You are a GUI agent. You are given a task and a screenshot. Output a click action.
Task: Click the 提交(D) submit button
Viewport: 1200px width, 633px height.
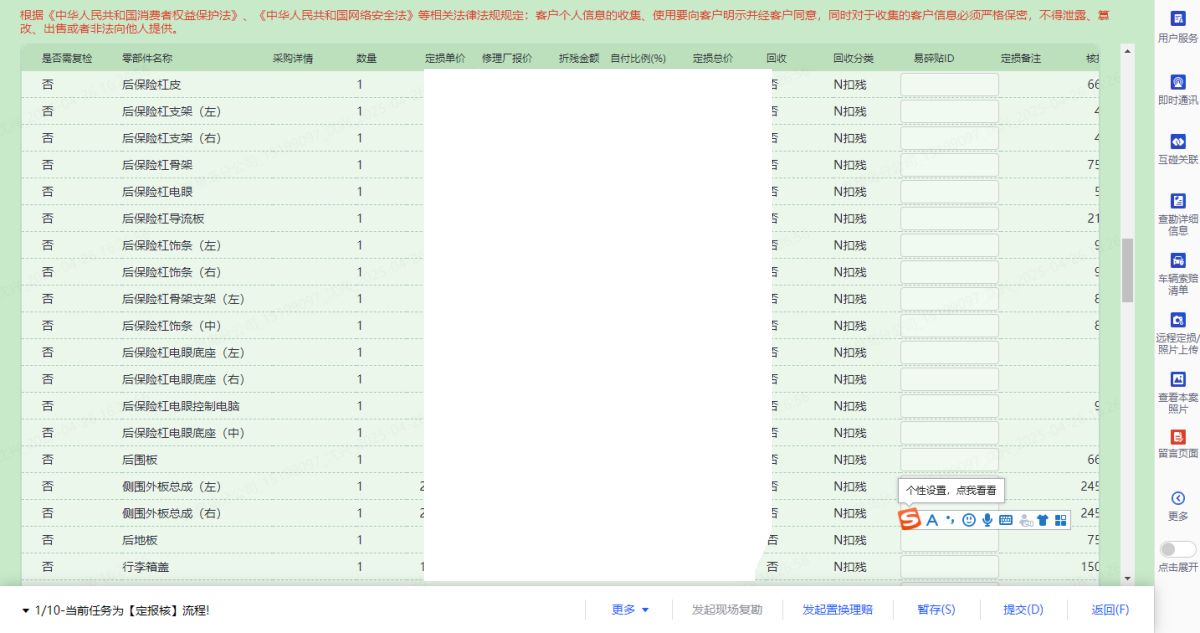coord(1023,610)
